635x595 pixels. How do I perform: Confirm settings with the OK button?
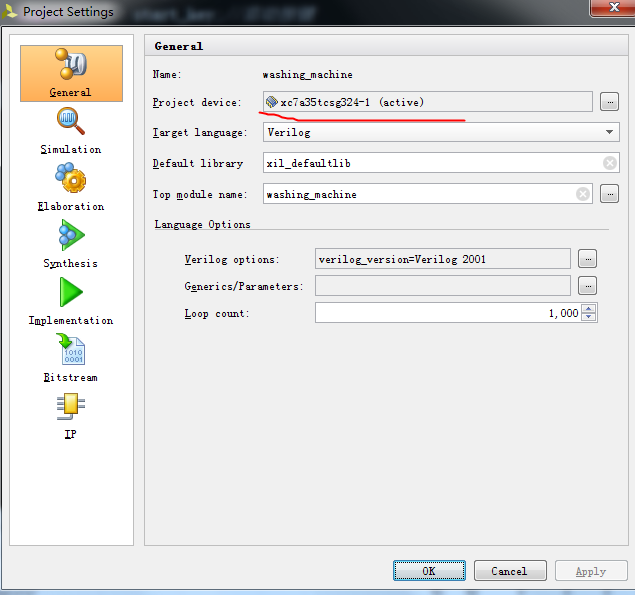point(429,571)
